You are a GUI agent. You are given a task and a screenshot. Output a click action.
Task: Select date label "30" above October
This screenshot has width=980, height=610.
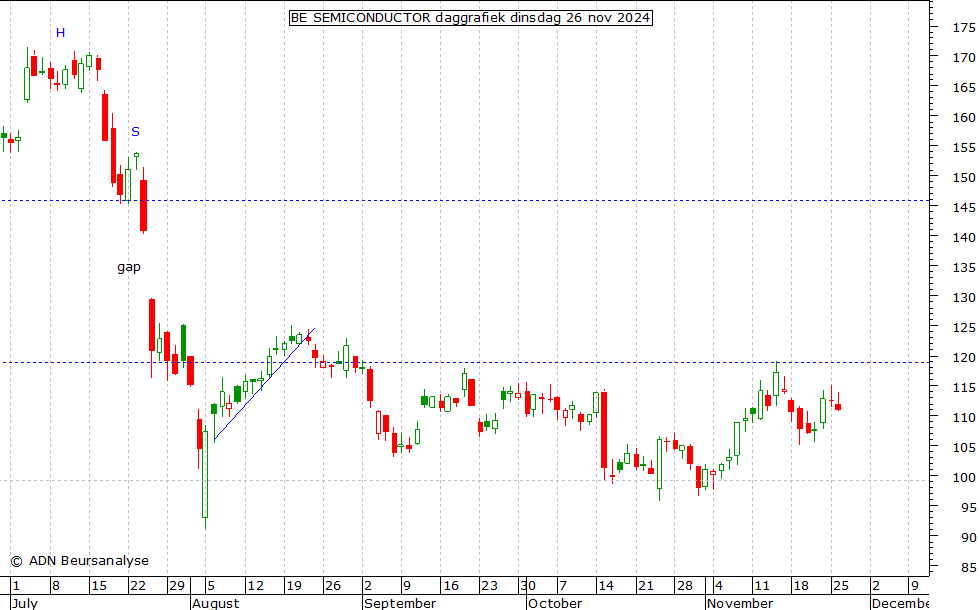[x=528, y=586]
